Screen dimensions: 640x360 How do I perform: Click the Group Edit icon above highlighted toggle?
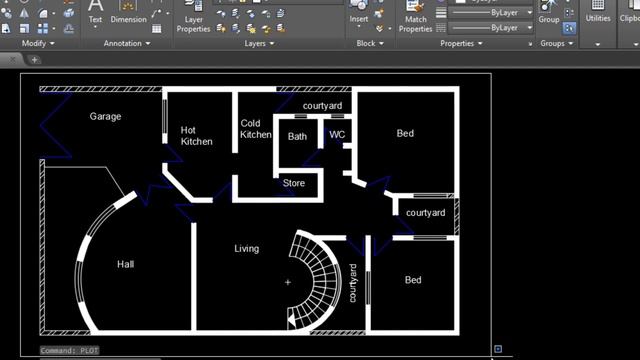point(569,13)
